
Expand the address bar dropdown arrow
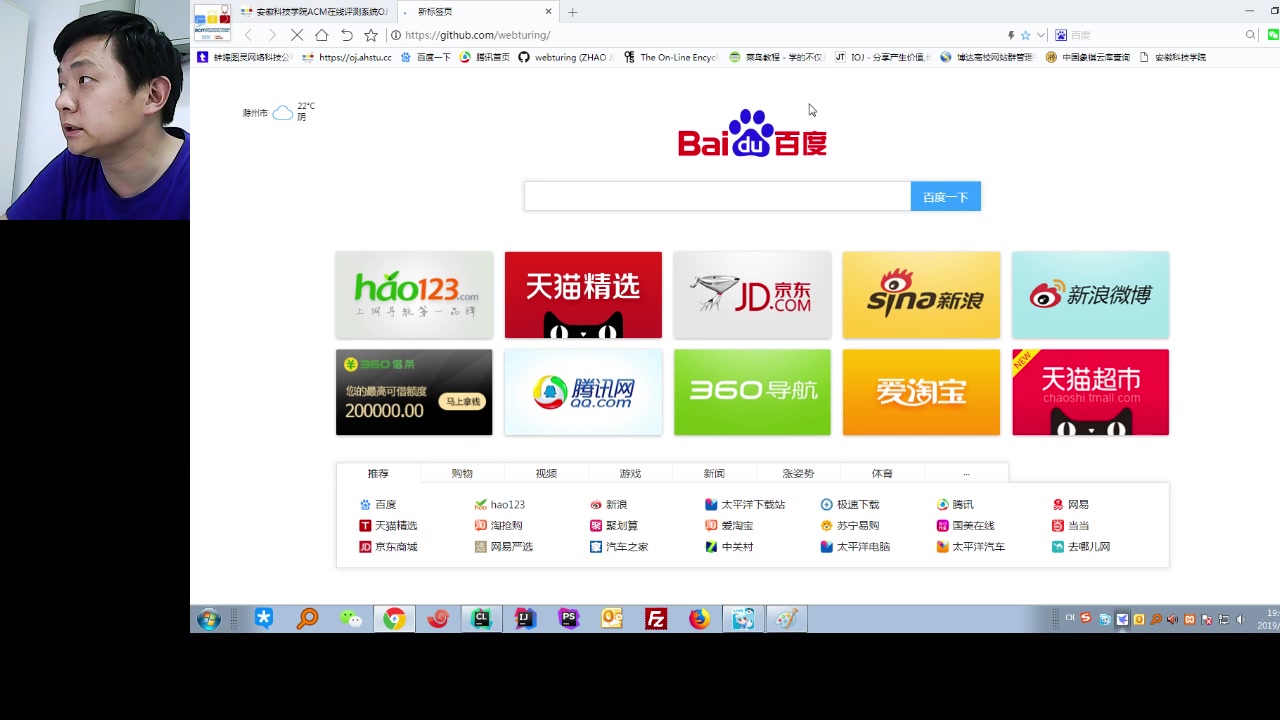pyautogui.click(x=1040, y=35)
